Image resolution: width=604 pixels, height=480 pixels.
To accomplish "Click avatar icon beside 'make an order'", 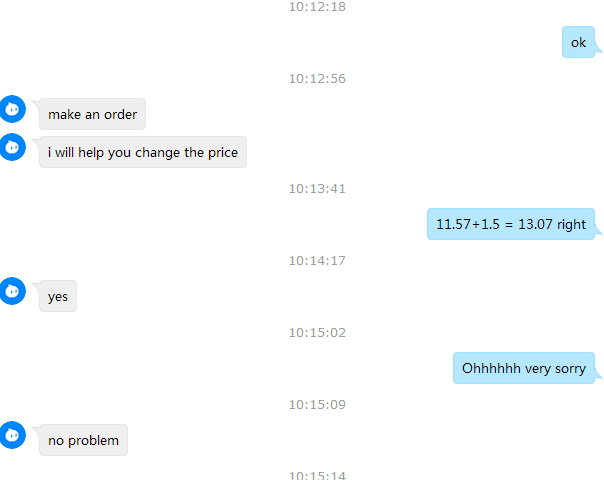I will tap(12, 109).
